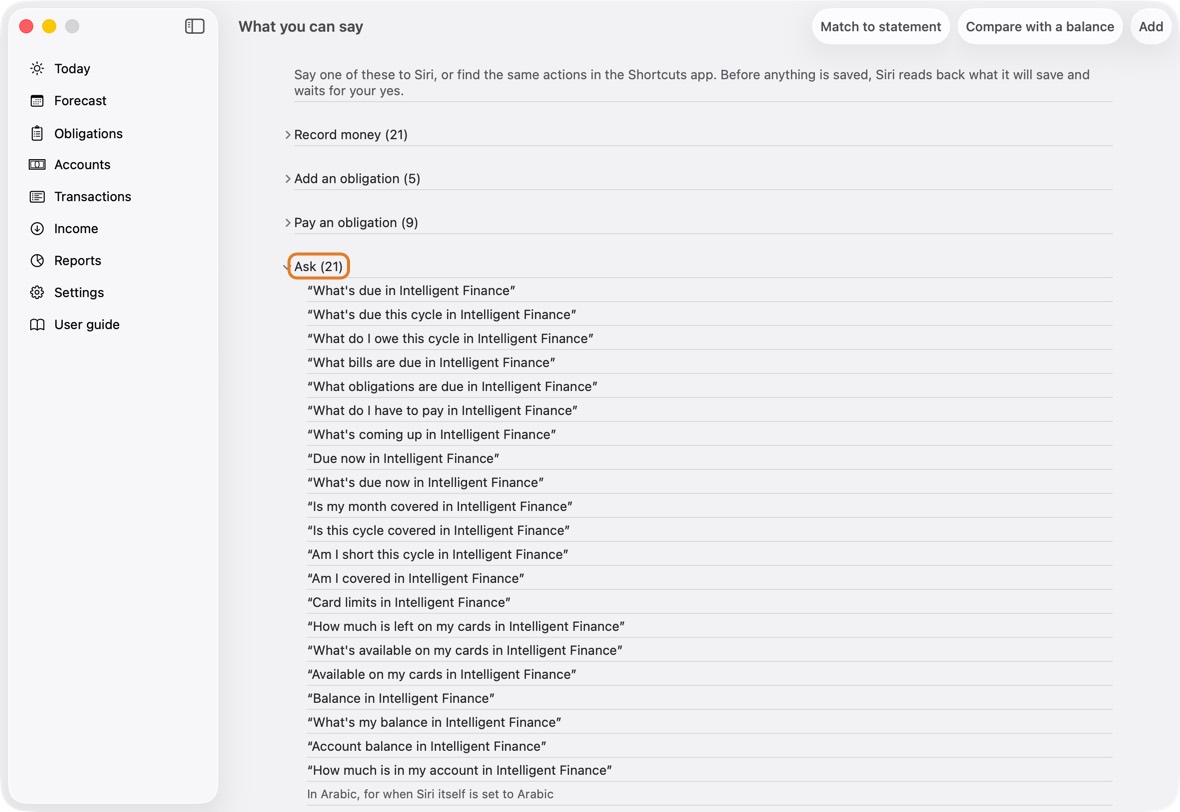
Task: Click the Add button in toolbar
Action: tap(1151, 26)
